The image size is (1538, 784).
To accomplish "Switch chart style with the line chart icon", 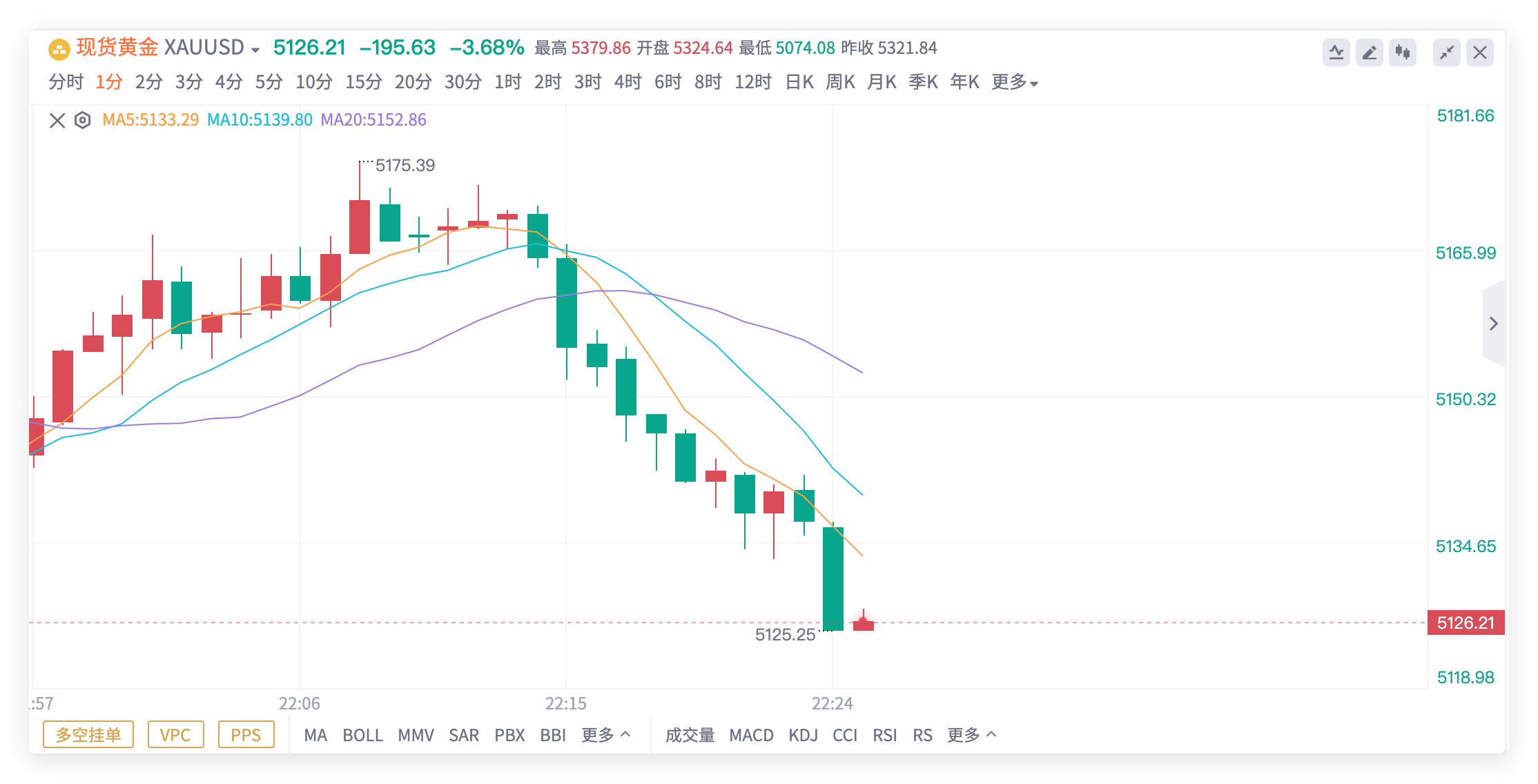I will coord(1337,52).
